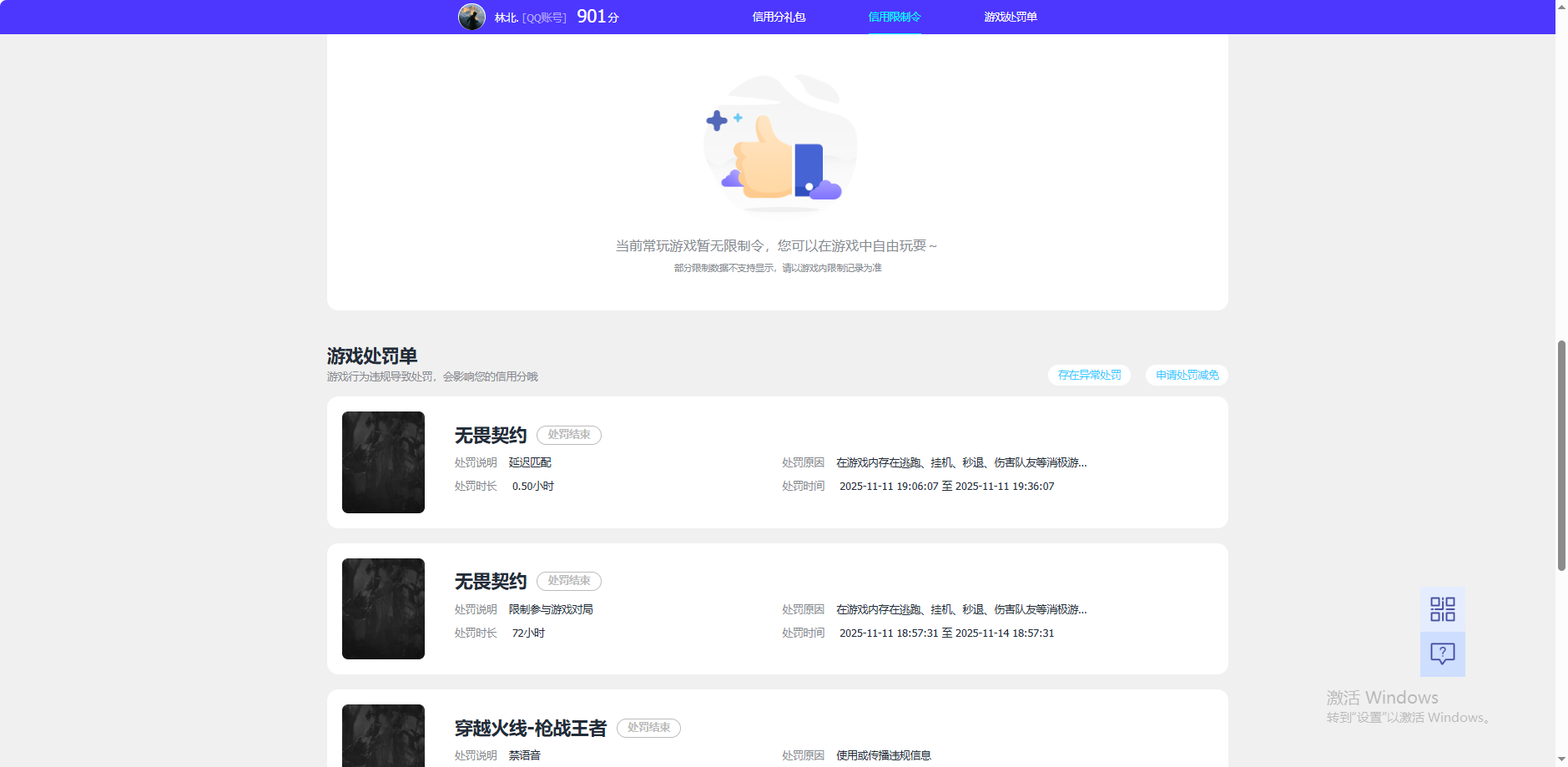Open the 游戏处罚单 tab
This screenshot has width=1568, height=767.
[x=1011, y=17]
